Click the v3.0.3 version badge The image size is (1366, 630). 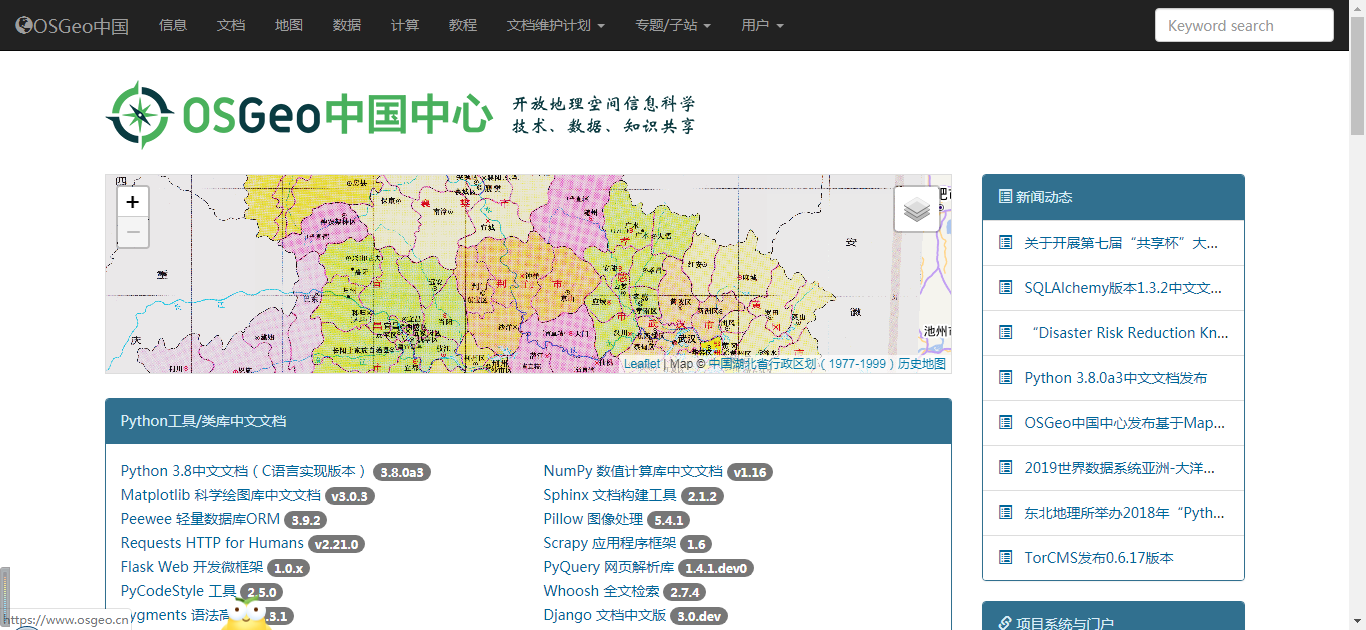click(350, 496)
